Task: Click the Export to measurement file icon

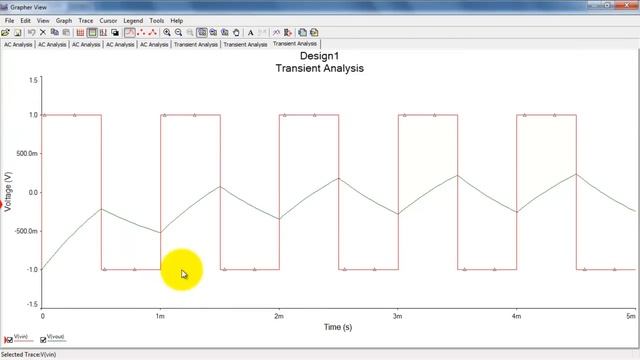Action: 314,33
